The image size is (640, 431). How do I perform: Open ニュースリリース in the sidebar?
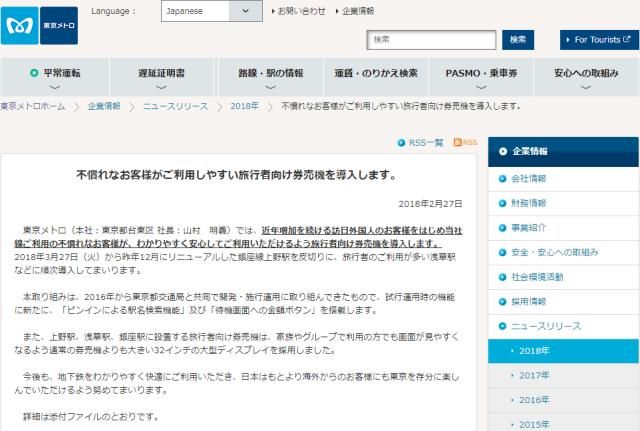[563, 326]
